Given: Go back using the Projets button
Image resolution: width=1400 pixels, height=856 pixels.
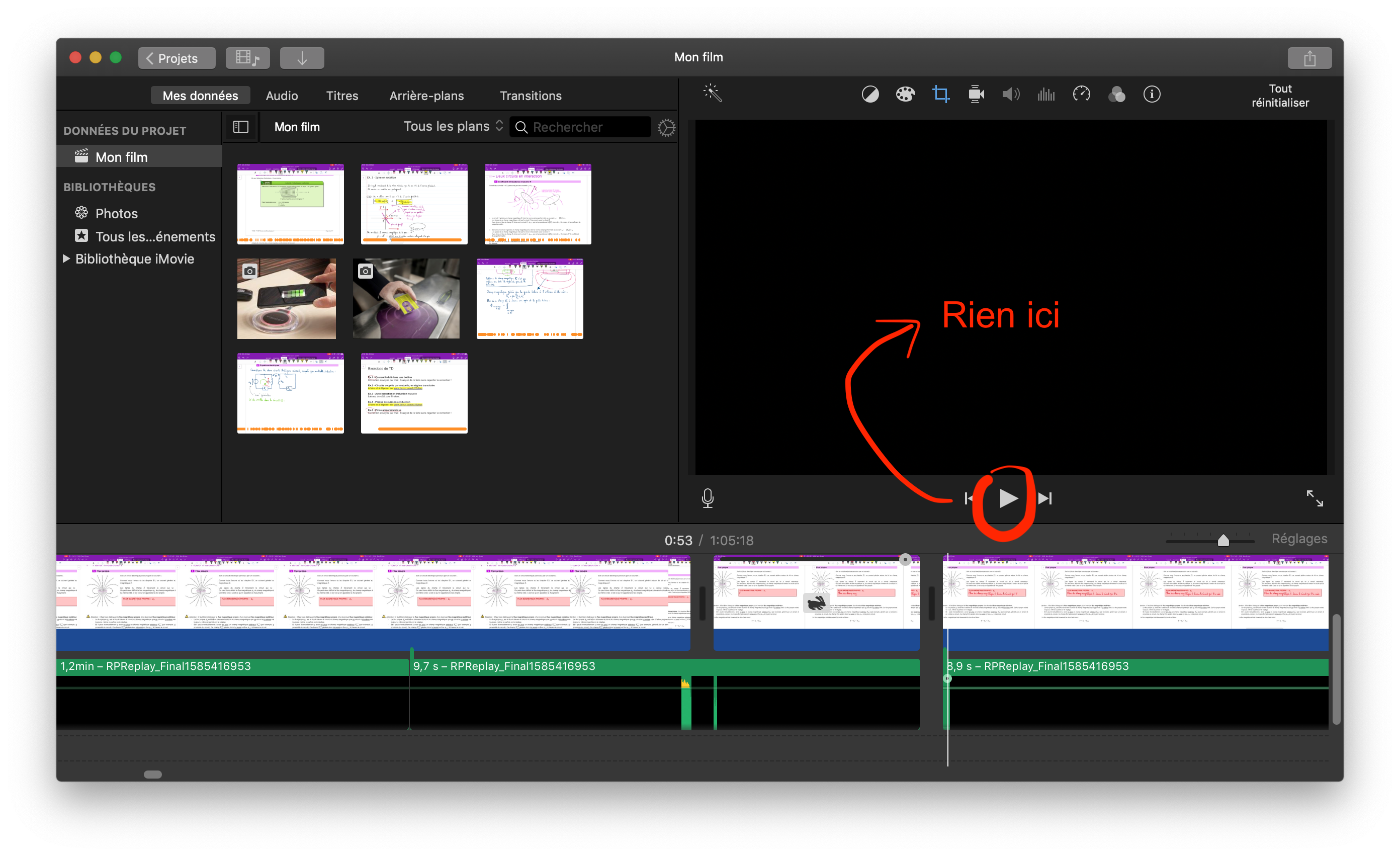Looking at the screenshot, I should coord(177,58).
